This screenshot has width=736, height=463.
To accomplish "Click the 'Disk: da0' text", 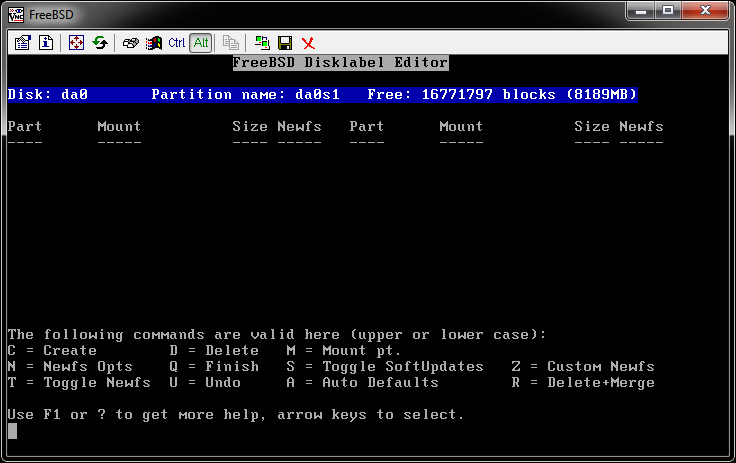I will 48,94.
